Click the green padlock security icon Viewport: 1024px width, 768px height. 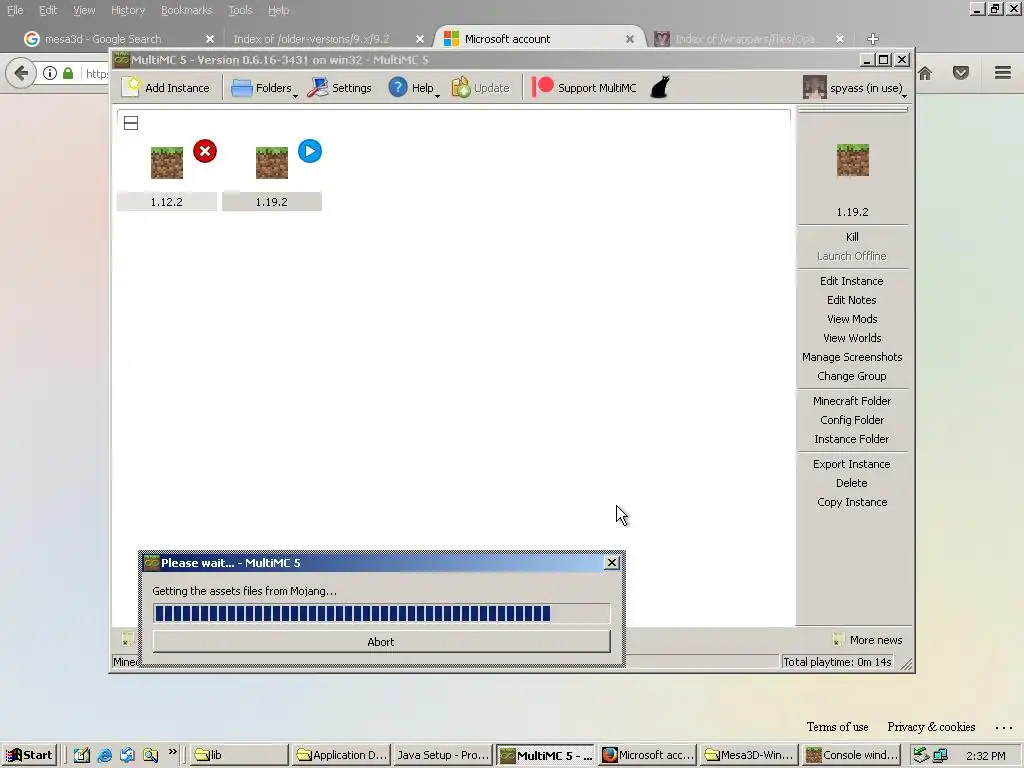(68, 73)
